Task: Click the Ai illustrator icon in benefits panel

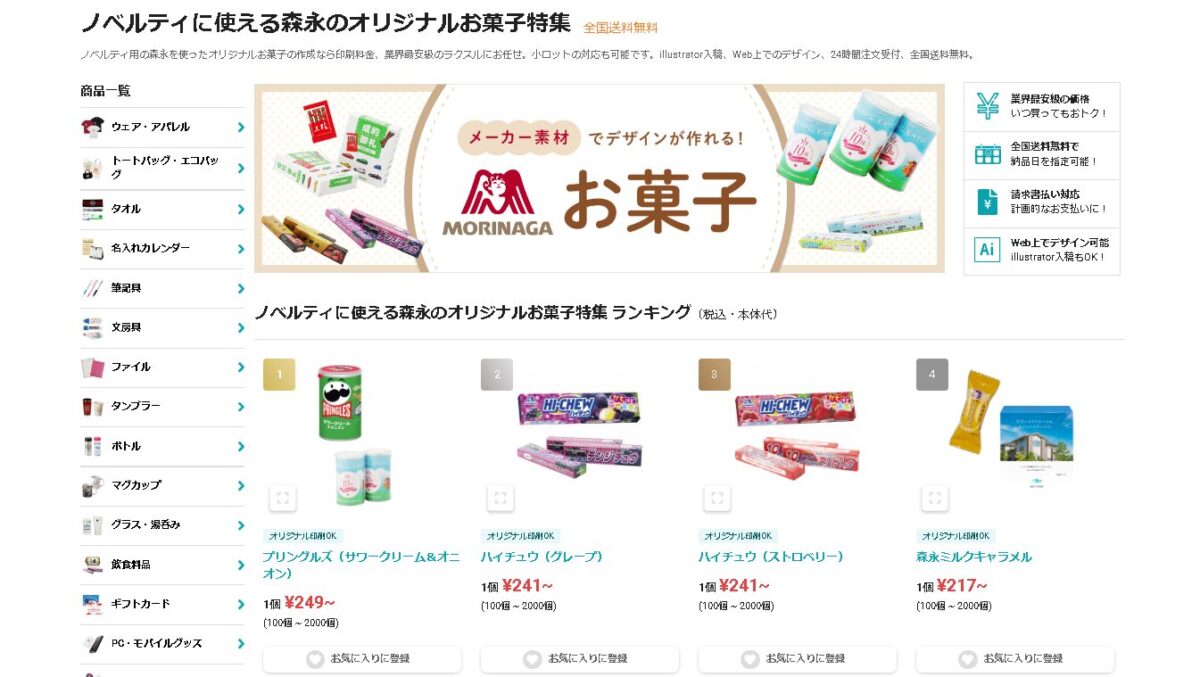Action: point(987,250)
